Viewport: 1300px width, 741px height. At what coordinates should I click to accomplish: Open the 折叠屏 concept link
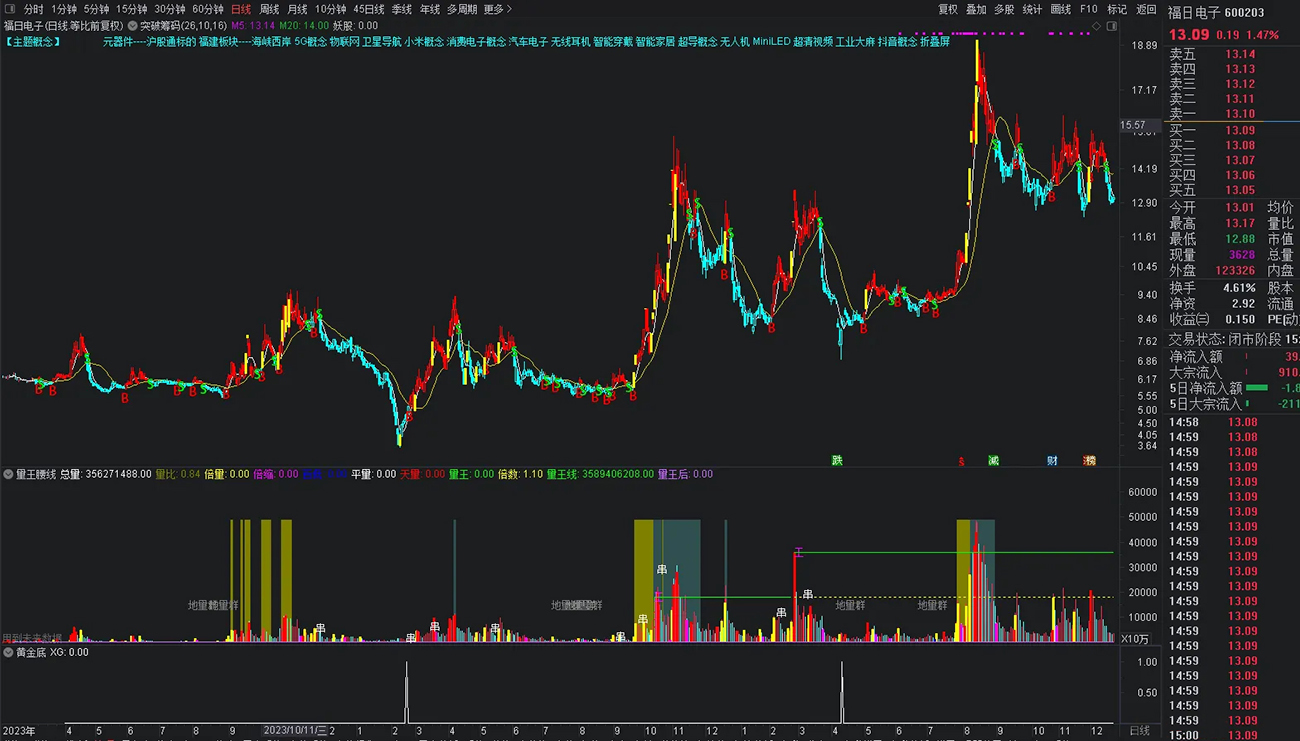pyautogui.click(x=935, y=42)
